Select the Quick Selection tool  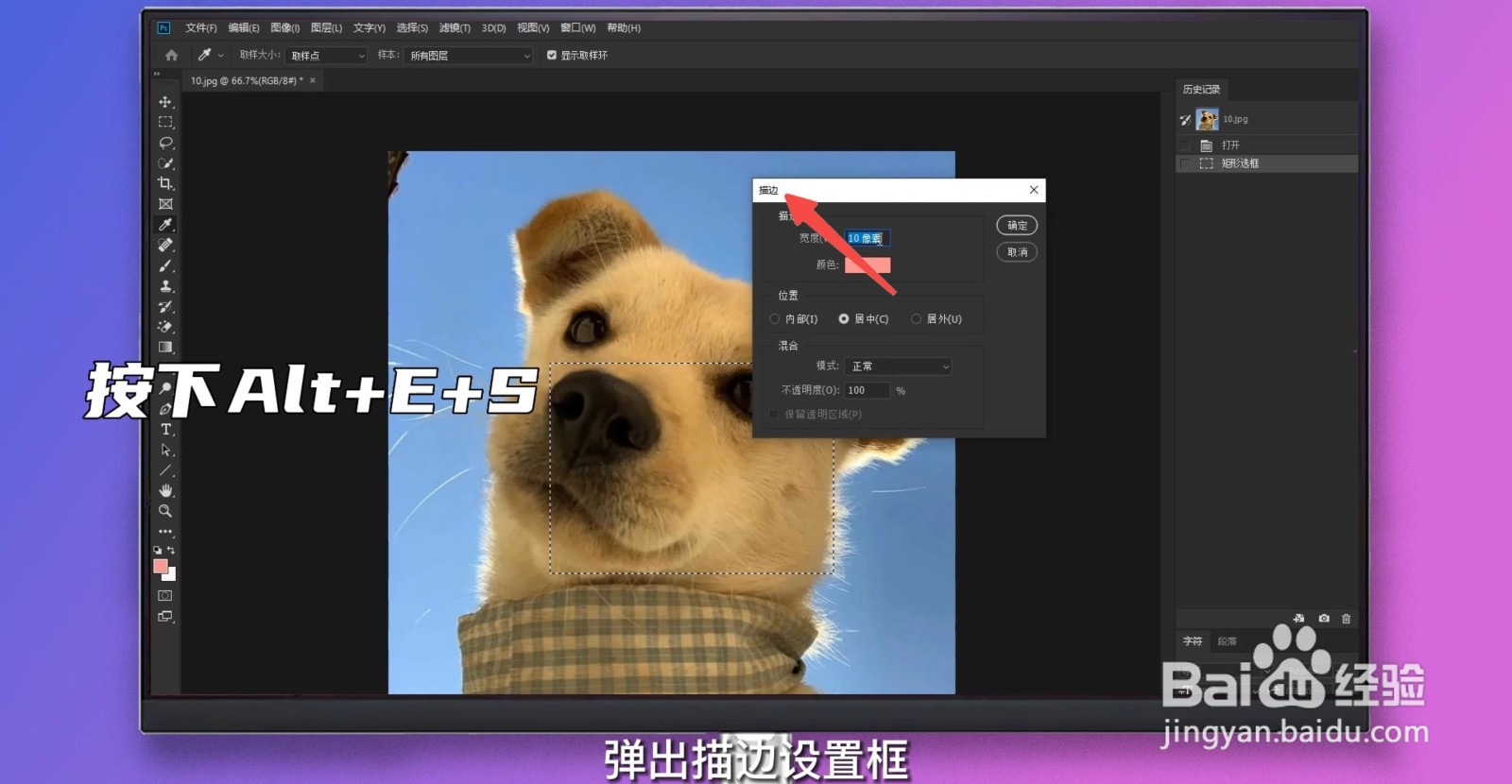pyautogui.click(x=165, y=163)
